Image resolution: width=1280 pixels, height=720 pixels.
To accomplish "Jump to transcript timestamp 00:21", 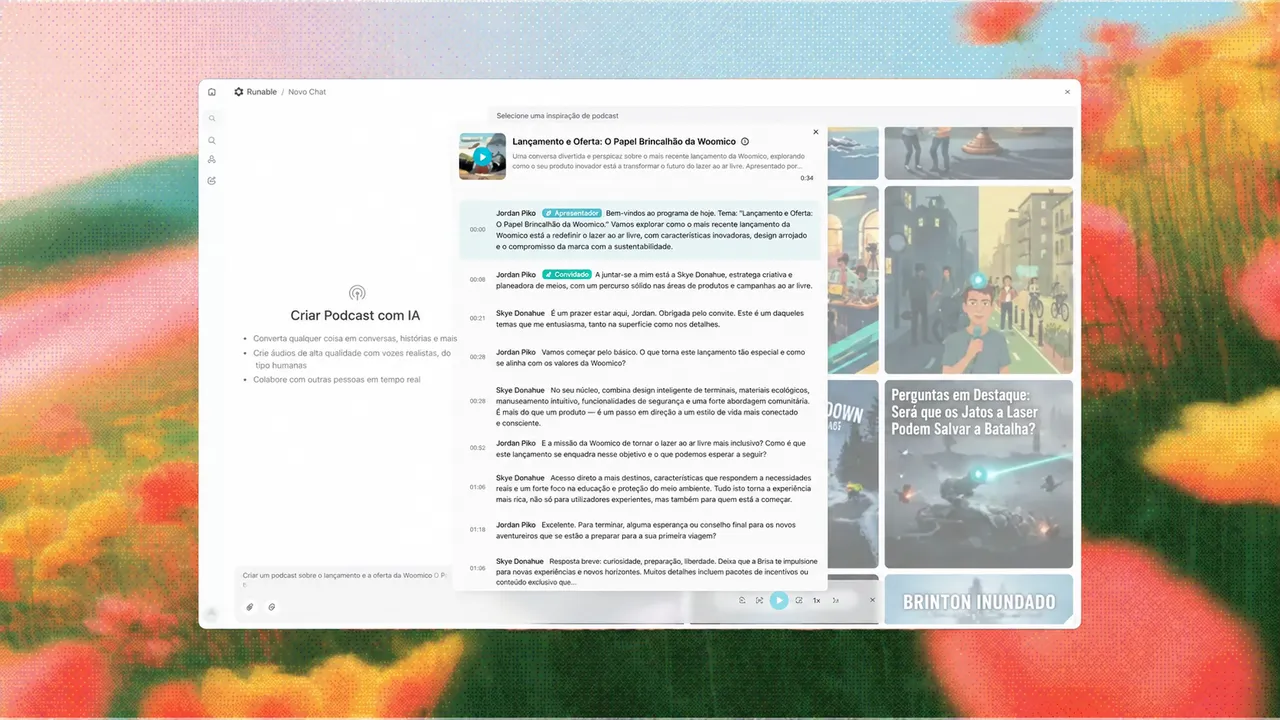I will (478, 319).
